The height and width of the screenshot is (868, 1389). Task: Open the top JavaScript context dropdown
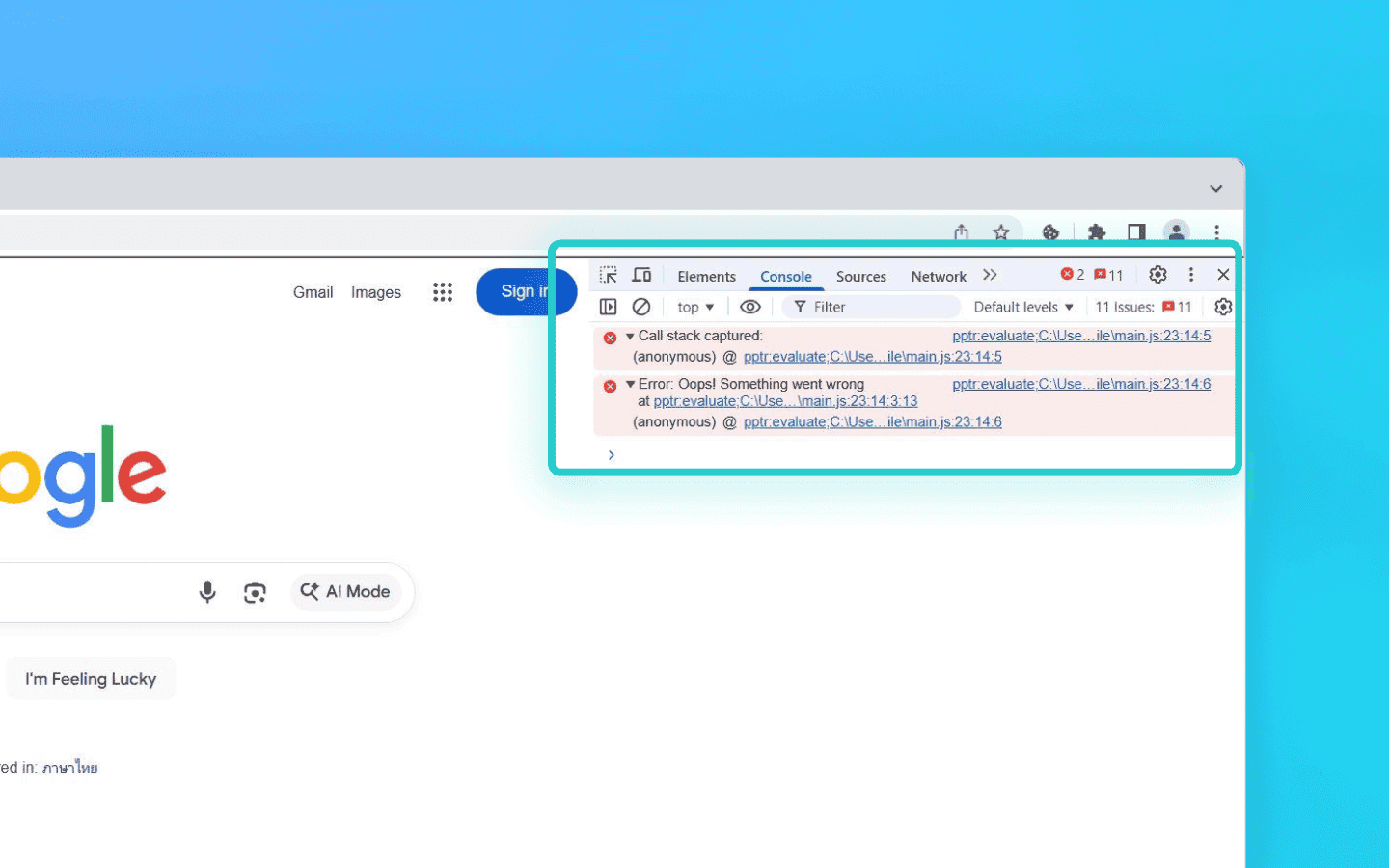(x=695, y=307)
